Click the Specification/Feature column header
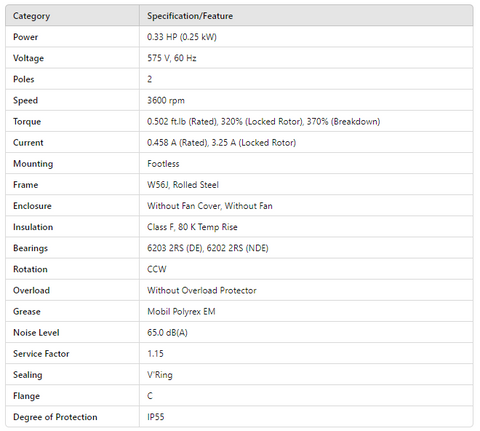 click(190, 16)
